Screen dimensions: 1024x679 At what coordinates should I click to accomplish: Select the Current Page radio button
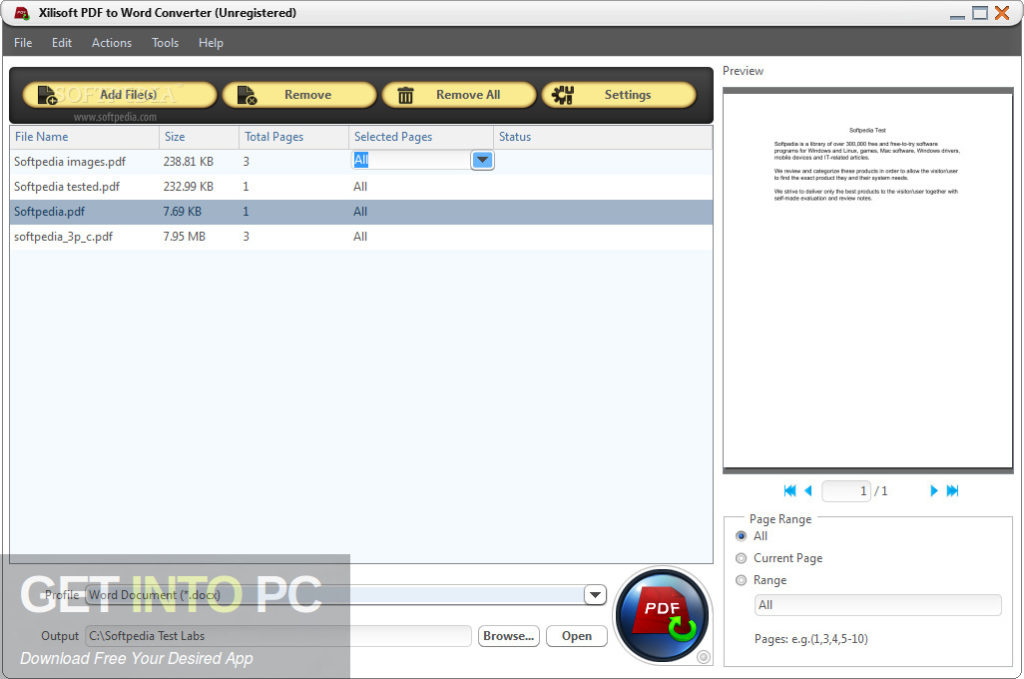(x=741, y=558)
